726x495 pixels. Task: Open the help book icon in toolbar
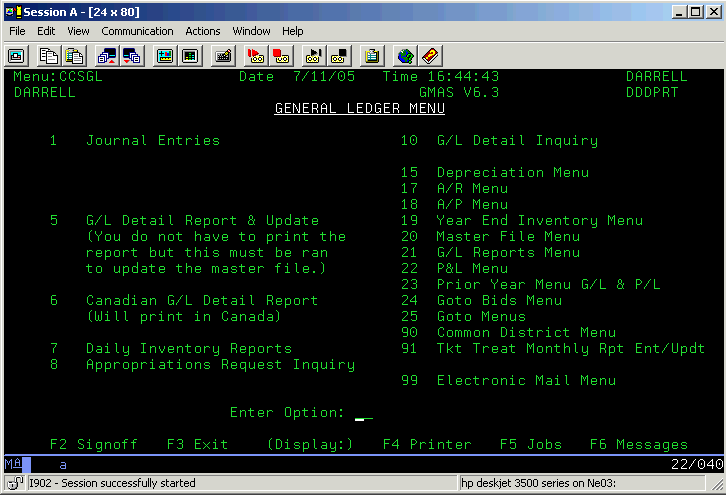tap(430, 55)
